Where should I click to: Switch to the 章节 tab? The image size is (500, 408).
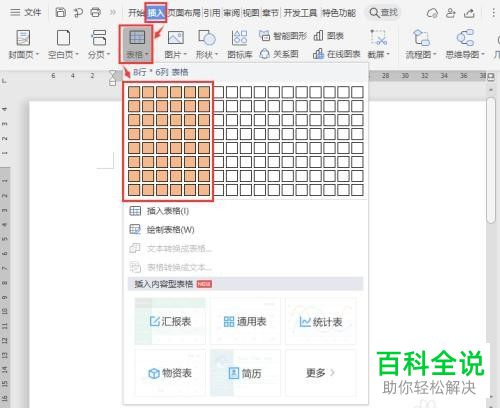(x=270, y=13)
